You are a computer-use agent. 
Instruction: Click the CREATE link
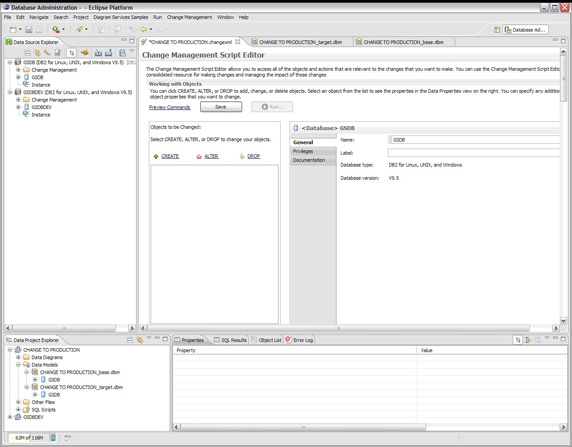pyautogui.click(x=170, y=156)
